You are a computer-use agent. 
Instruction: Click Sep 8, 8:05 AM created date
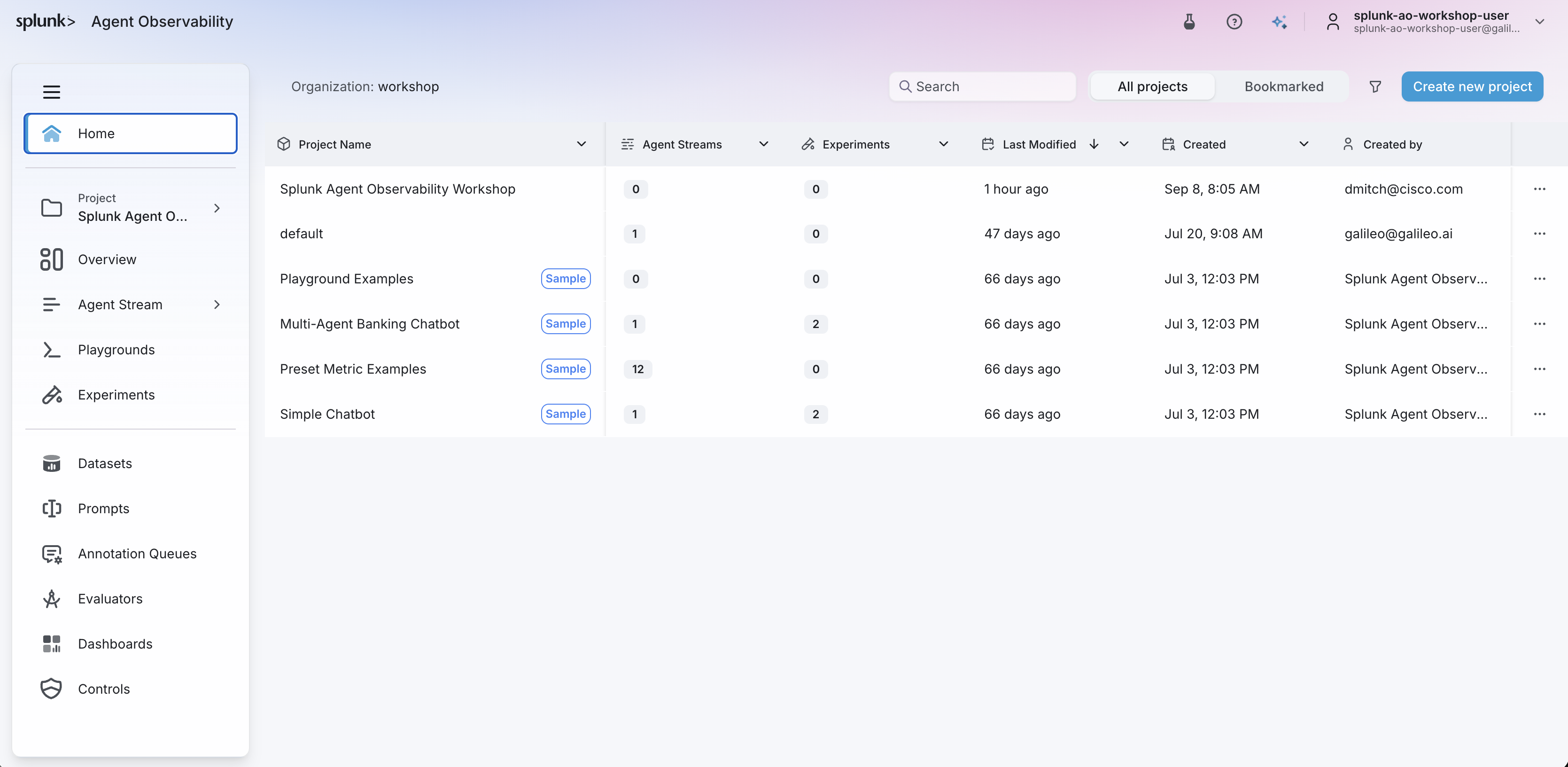pyautogui.click(x=1212, y=189)
